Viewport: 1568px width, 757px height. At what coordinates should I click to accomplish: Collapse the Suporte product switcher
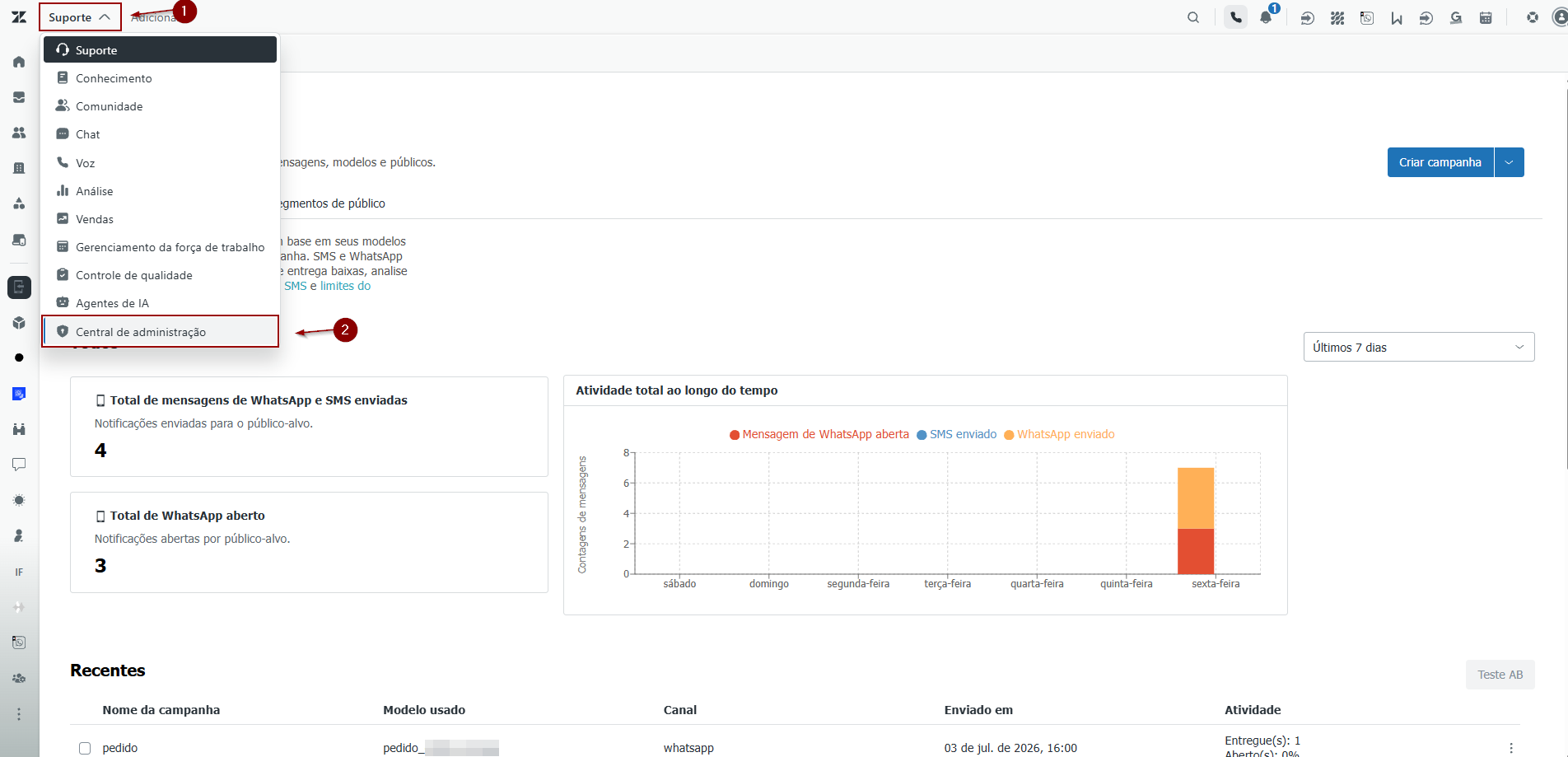coord(80,17)
